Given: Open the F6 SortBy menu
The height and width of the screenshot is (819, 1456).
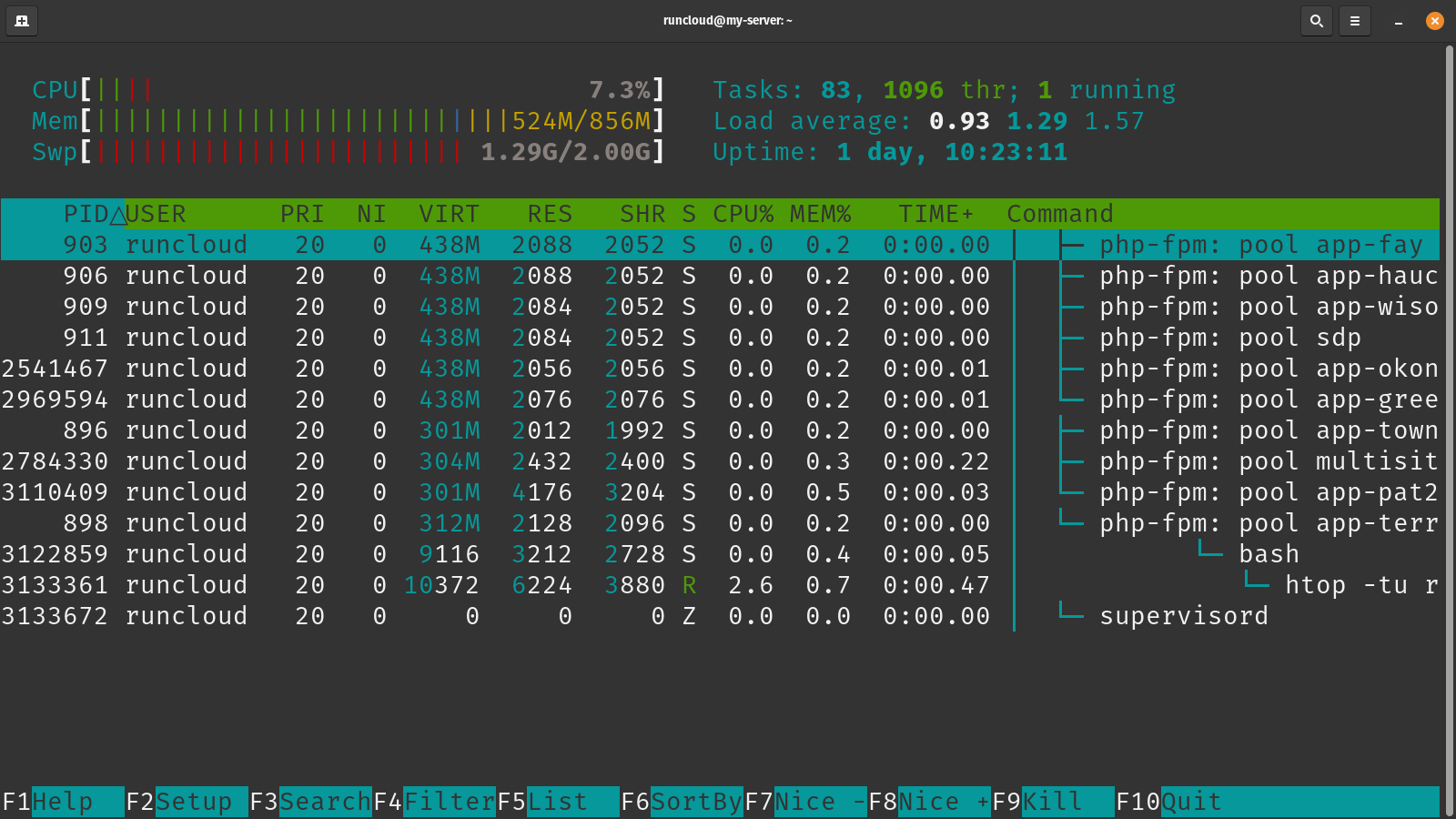Looking at the screenshot, I should (682, 802).
